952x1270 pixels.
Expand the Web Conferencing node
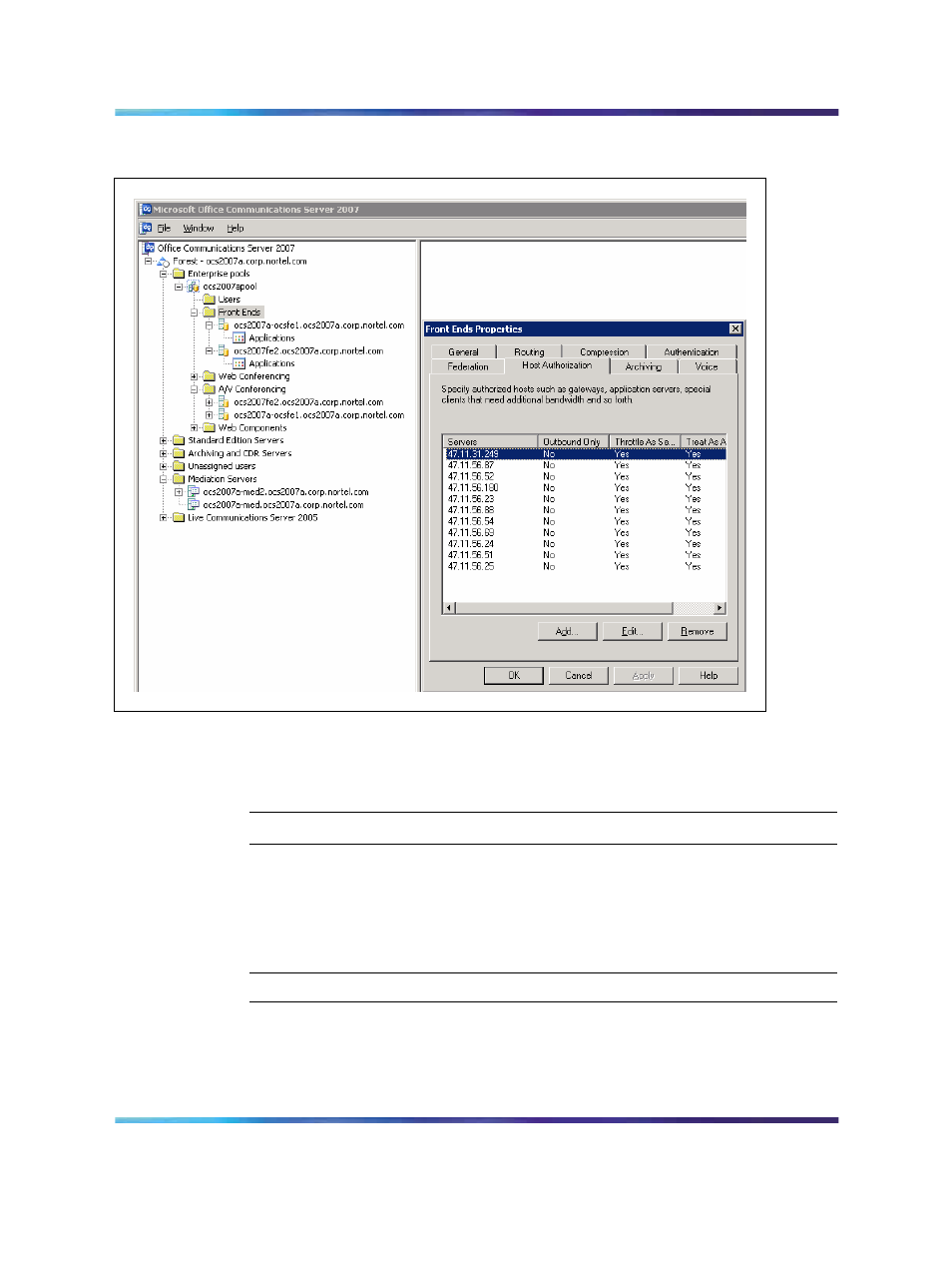(x=195, y=376)
